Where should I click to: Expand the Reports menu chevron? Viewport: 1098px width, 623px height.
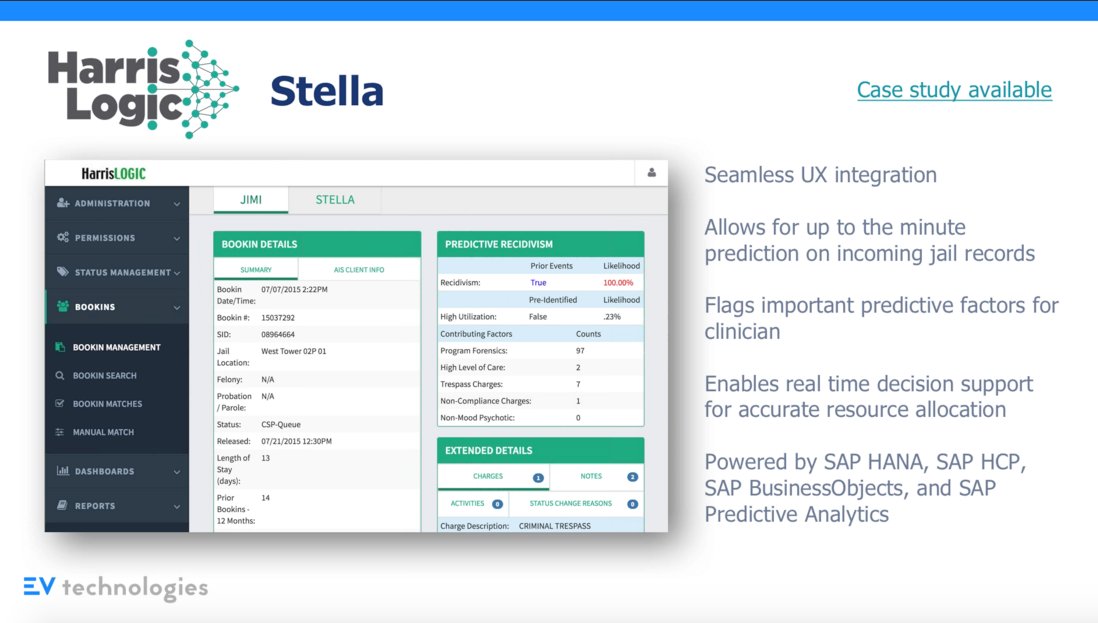pyautogui.click(x=176, y=506)
